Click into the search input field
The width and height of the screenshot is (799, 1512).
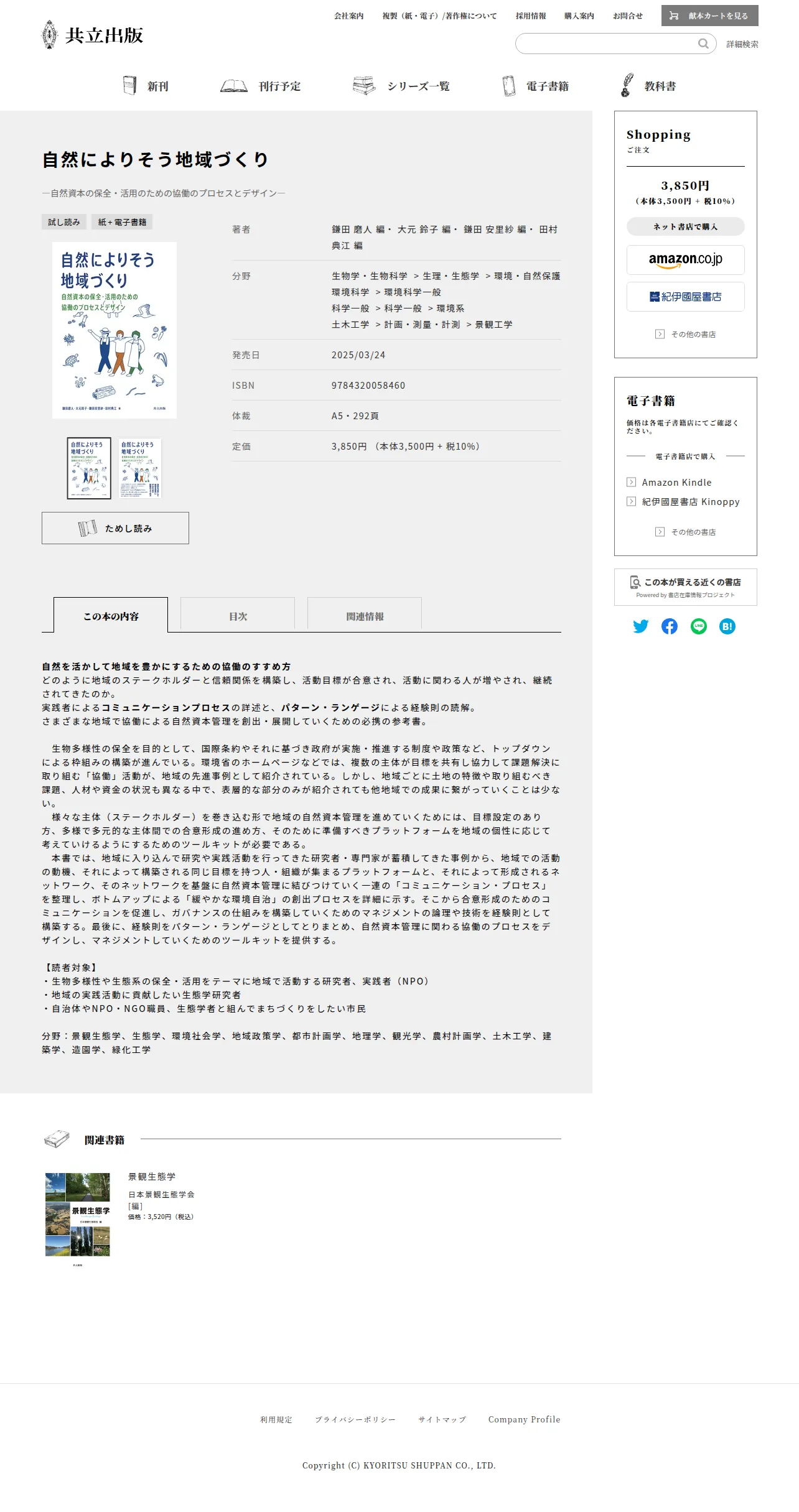point(607,44)
